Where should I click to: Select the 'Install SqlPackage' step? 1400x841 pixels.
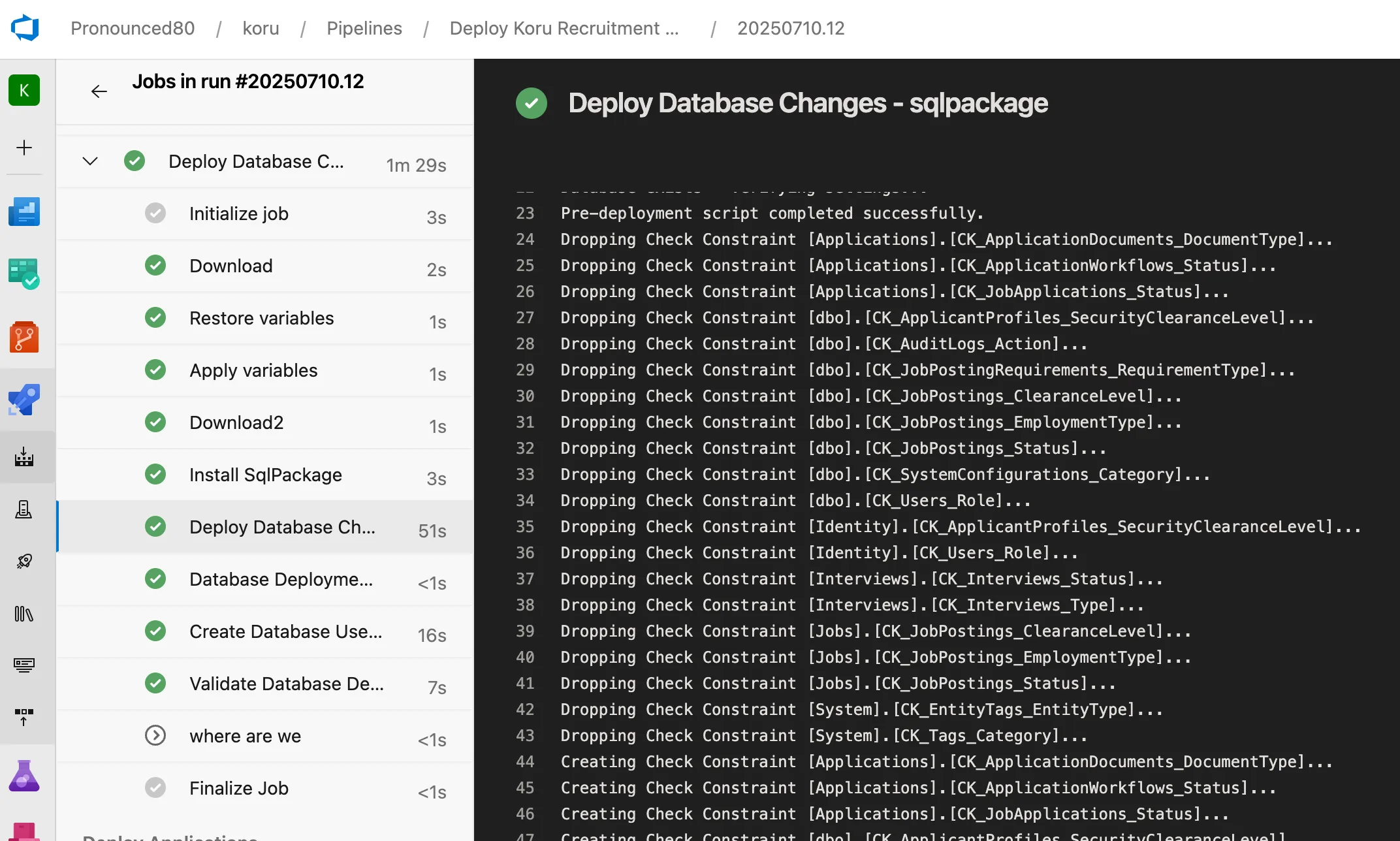tap(265, 475)
